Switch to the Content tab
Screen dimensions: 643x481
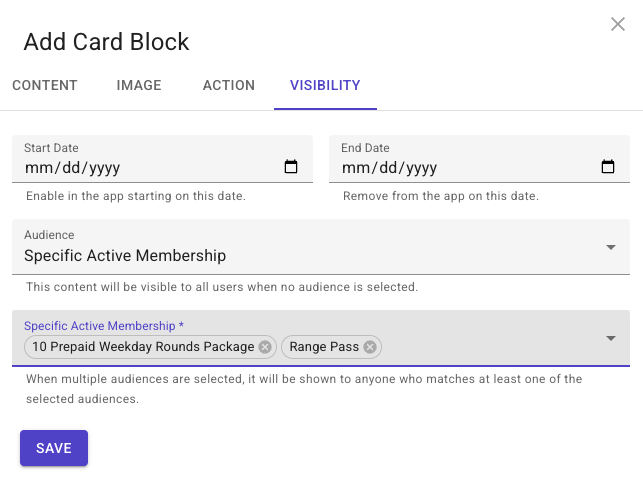pos(45,85)
